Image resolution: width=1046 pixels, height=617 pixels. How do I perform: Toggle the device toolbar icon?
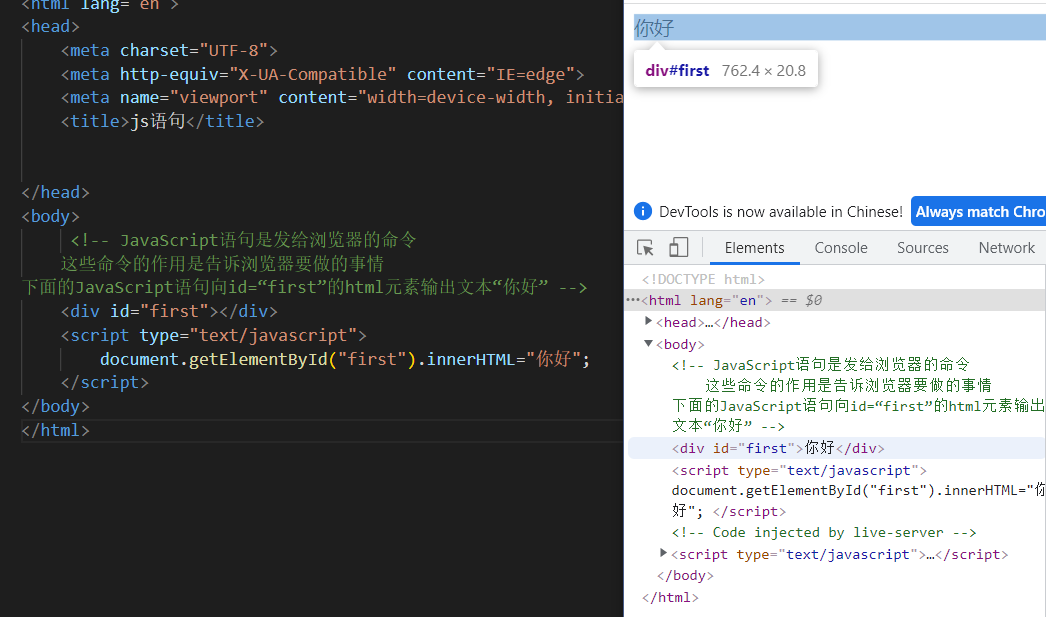[678, 247]
